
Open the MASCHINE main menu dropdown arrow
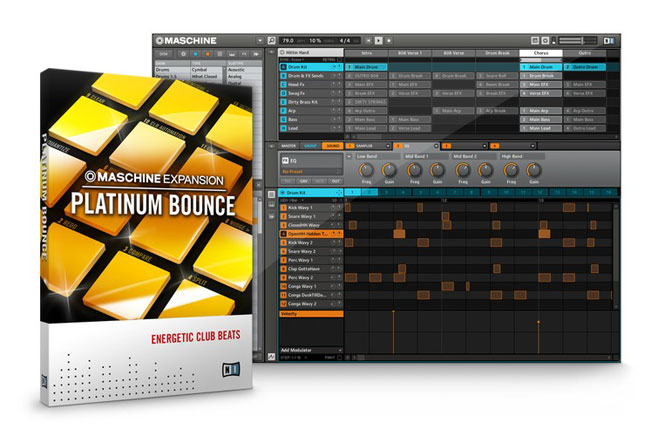[x=260, y=41]
